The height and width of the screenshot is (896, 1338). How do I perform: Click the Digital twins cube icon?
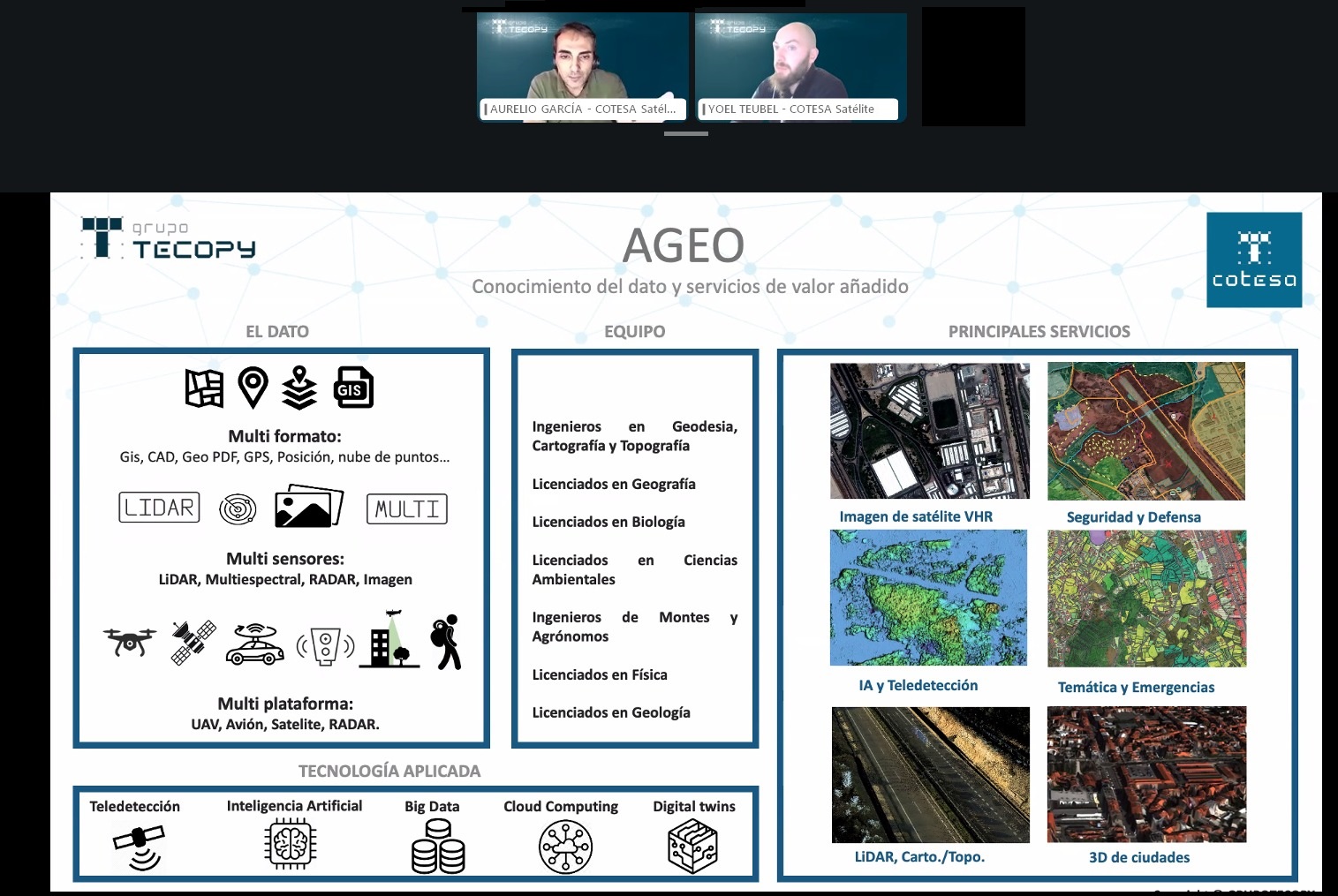(693, 846)
